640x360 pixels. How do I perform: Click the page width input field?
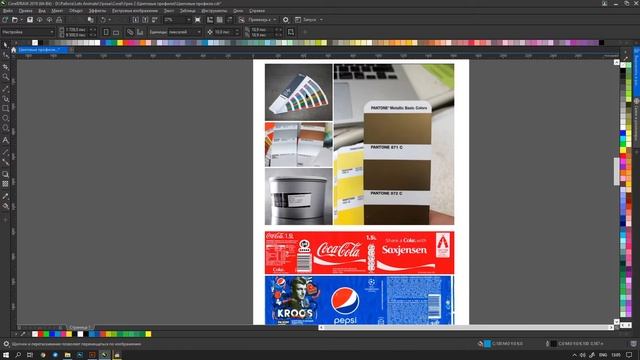(x=76, y=29)
